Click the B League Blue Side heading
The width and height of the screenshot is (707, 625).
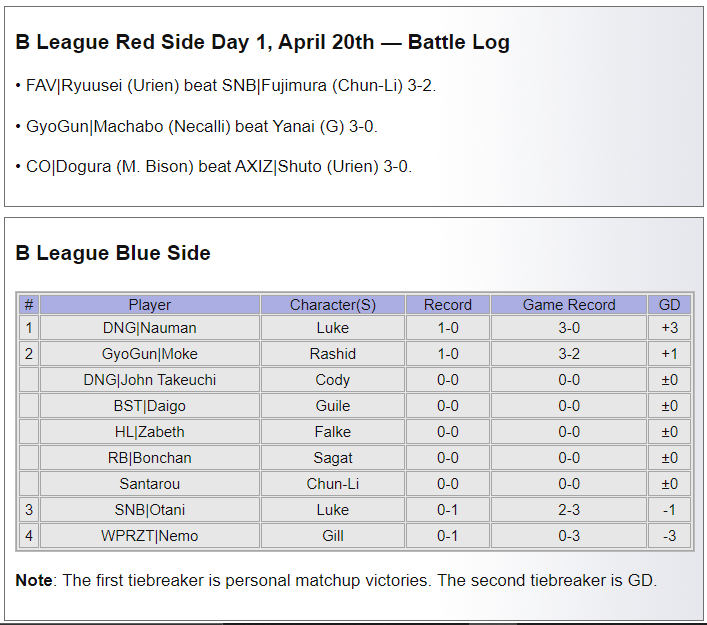click(113, 253)
